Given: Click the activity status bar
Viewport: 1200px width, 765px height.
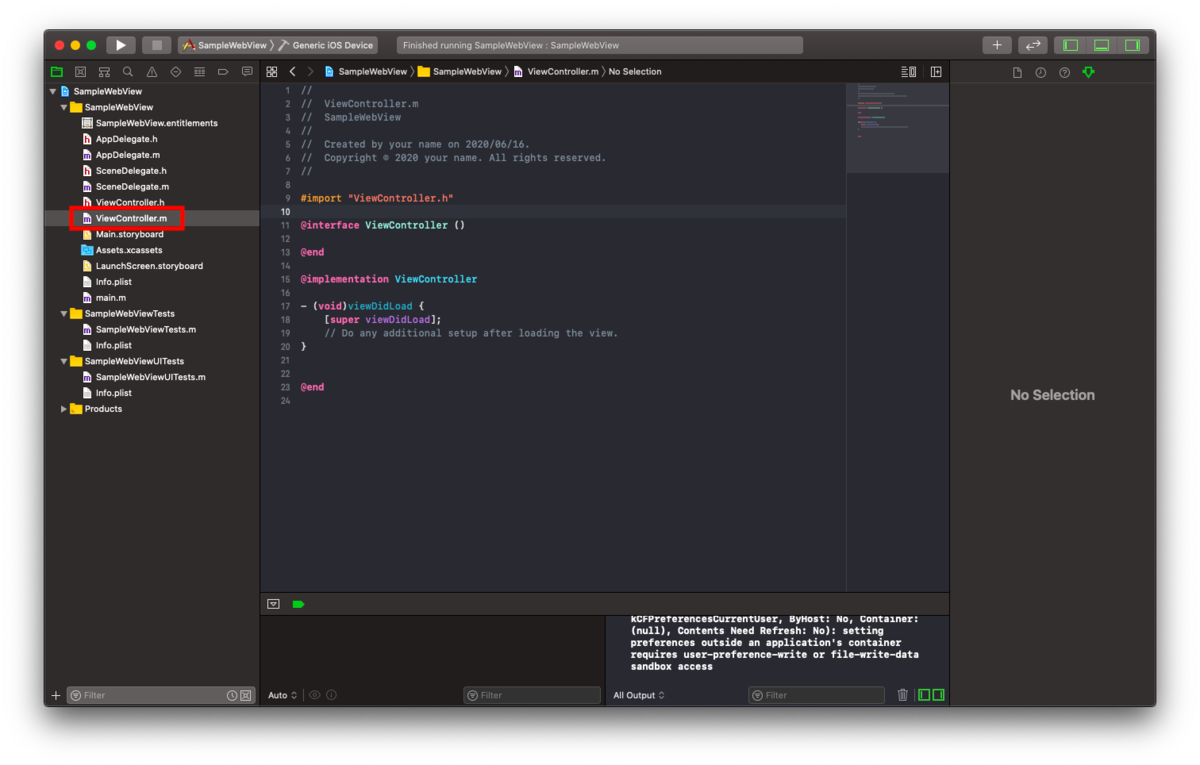Looking at the screenshot, I should click(600, 45).
